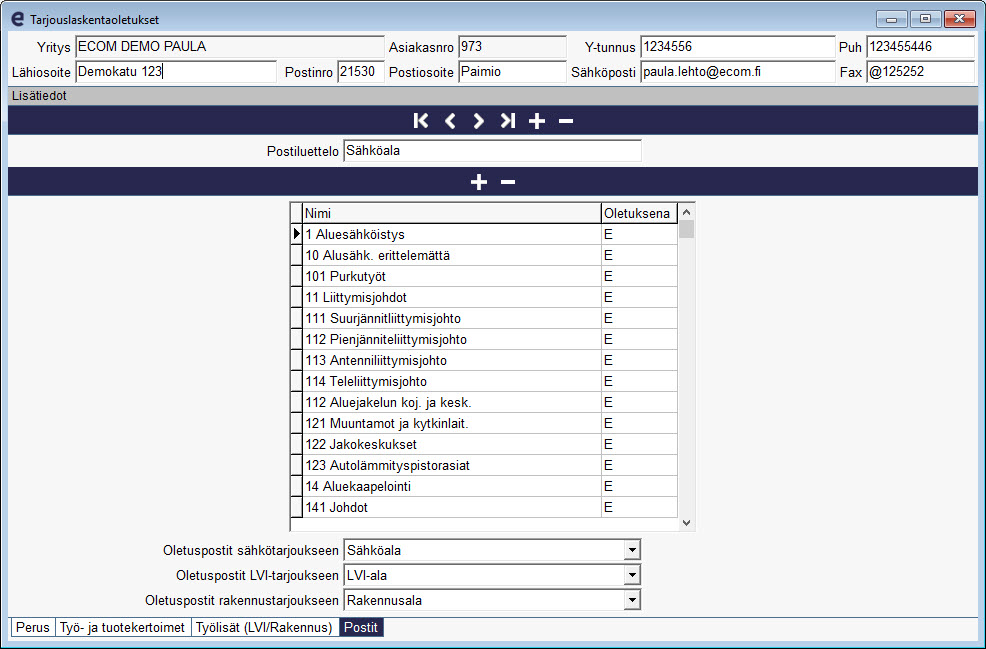This screenshot has height=649, width=986.
Task: Click the Oletuksena column header
Action: (640, 213)
